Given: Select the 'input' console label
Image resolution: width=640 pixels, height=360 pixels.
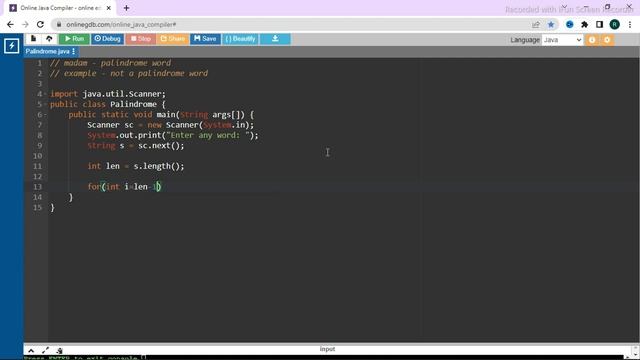Looking at the screenshot, I should 327,349.
